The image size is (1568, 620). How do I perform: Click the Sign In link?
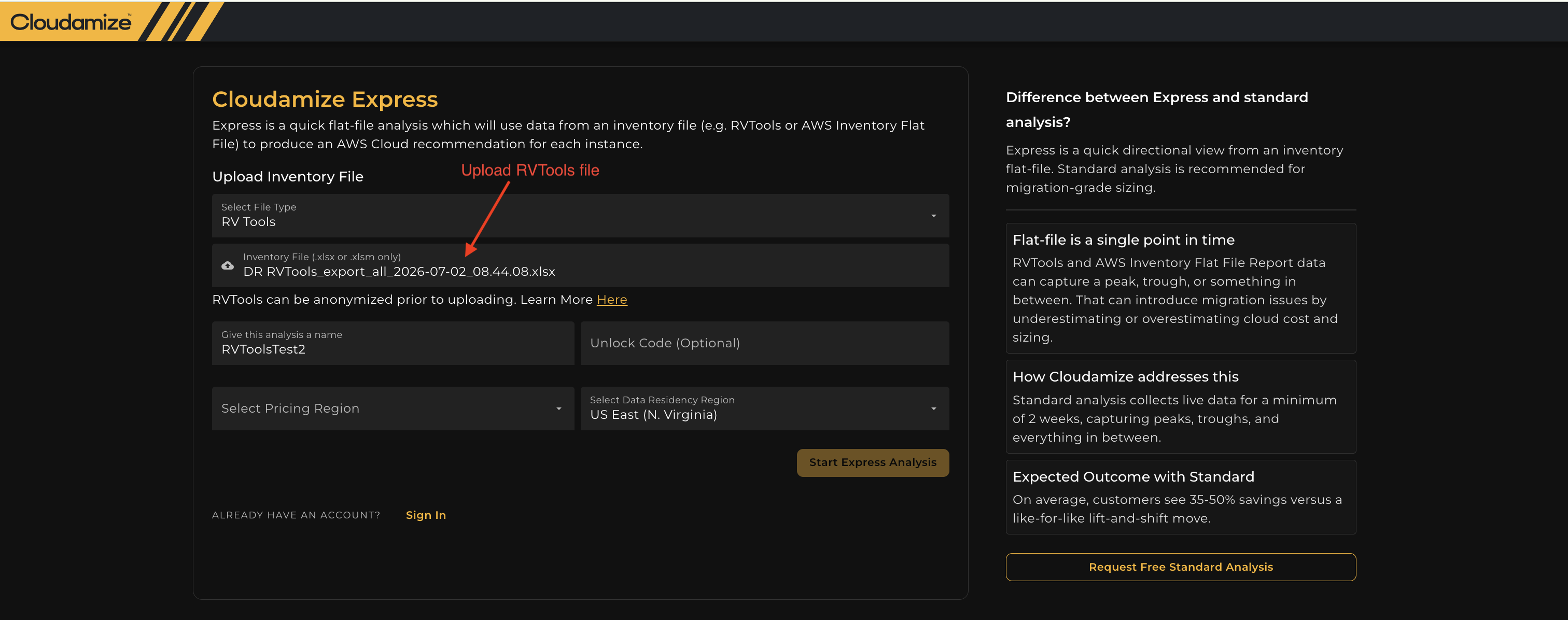426,515
